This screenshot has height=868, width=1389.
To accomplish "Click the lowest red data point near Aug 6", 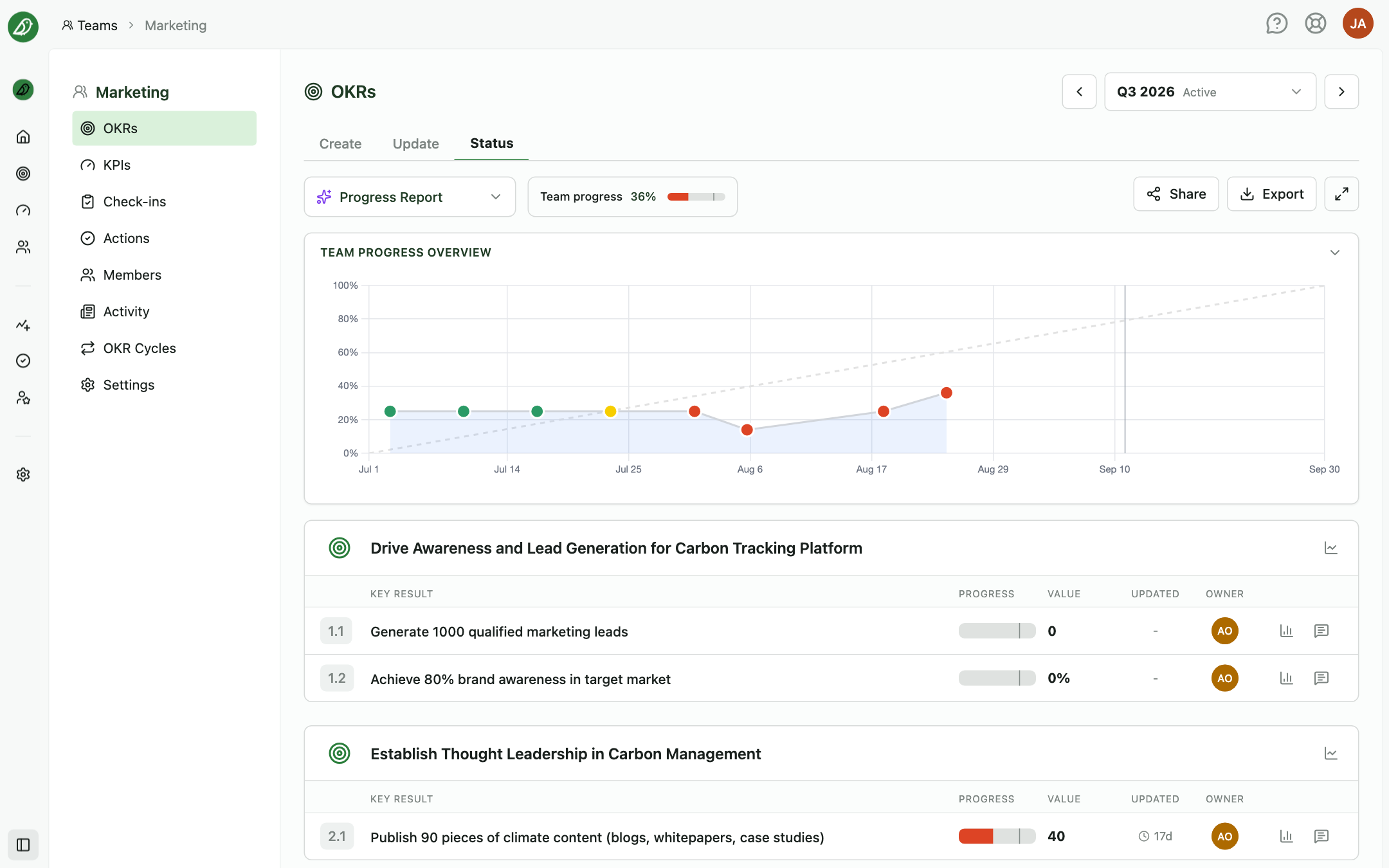I will click(x=747, y=430).
